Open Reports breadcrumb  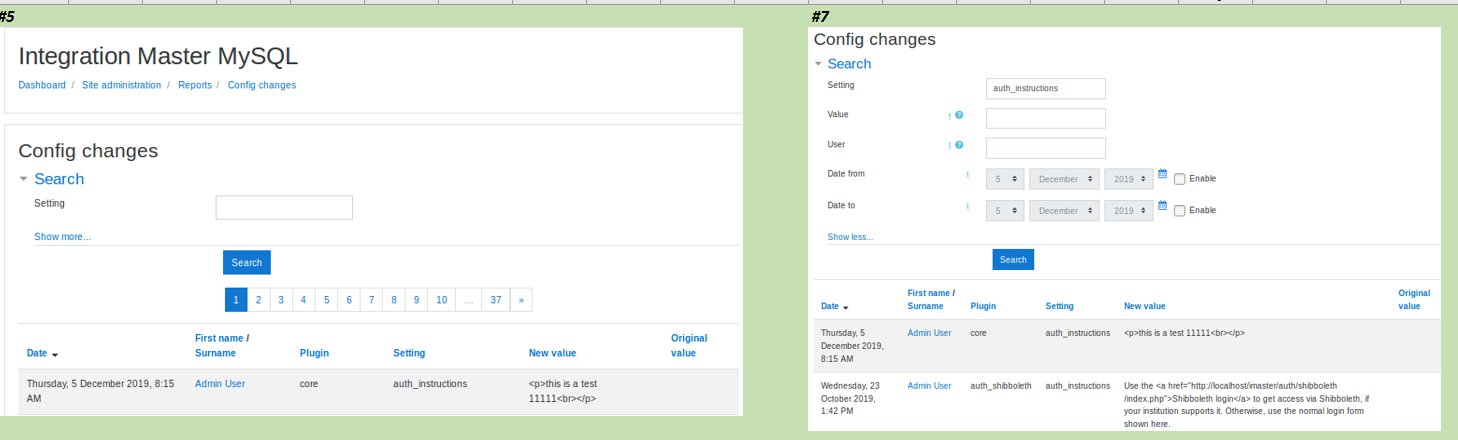pyautogui.click(x=195, y=85)
